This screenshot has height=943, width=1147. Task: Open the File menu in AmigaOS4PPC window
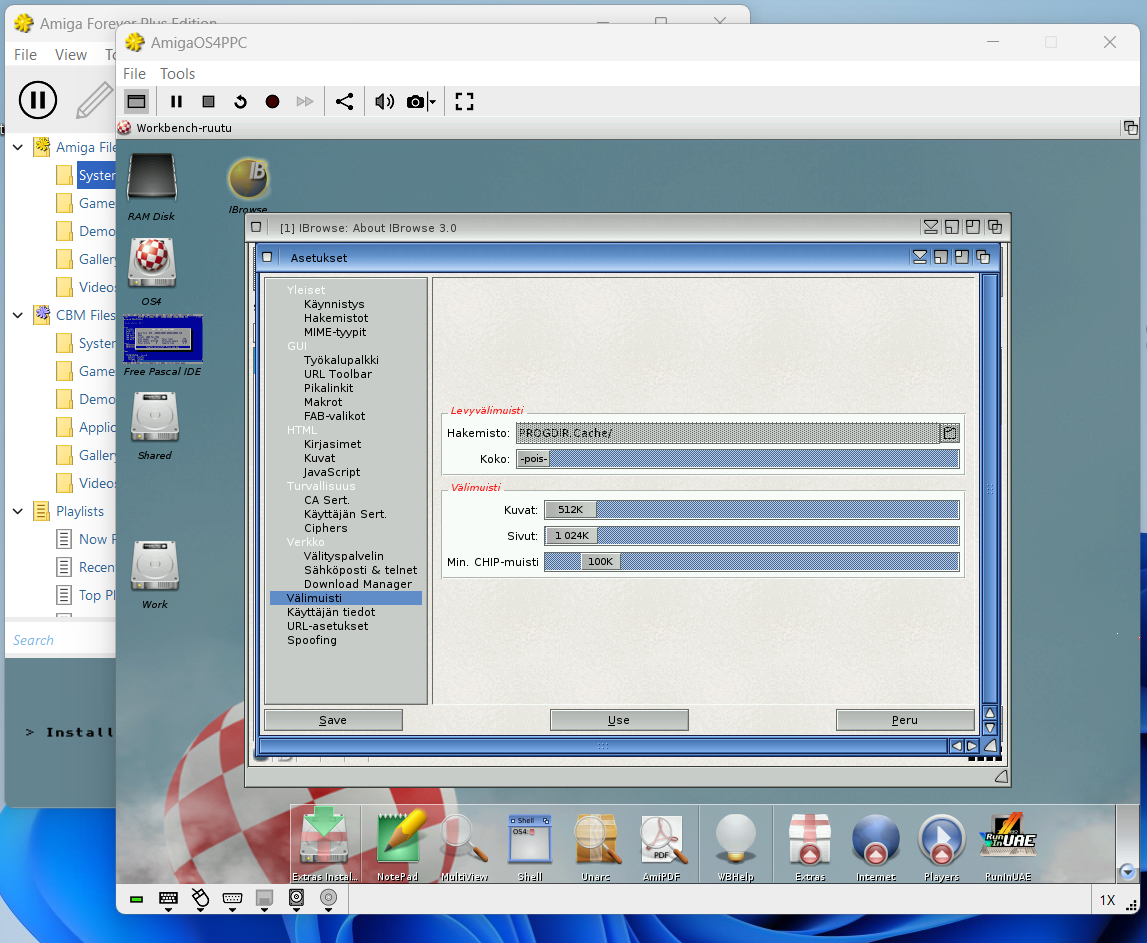[x=135, y=74]
